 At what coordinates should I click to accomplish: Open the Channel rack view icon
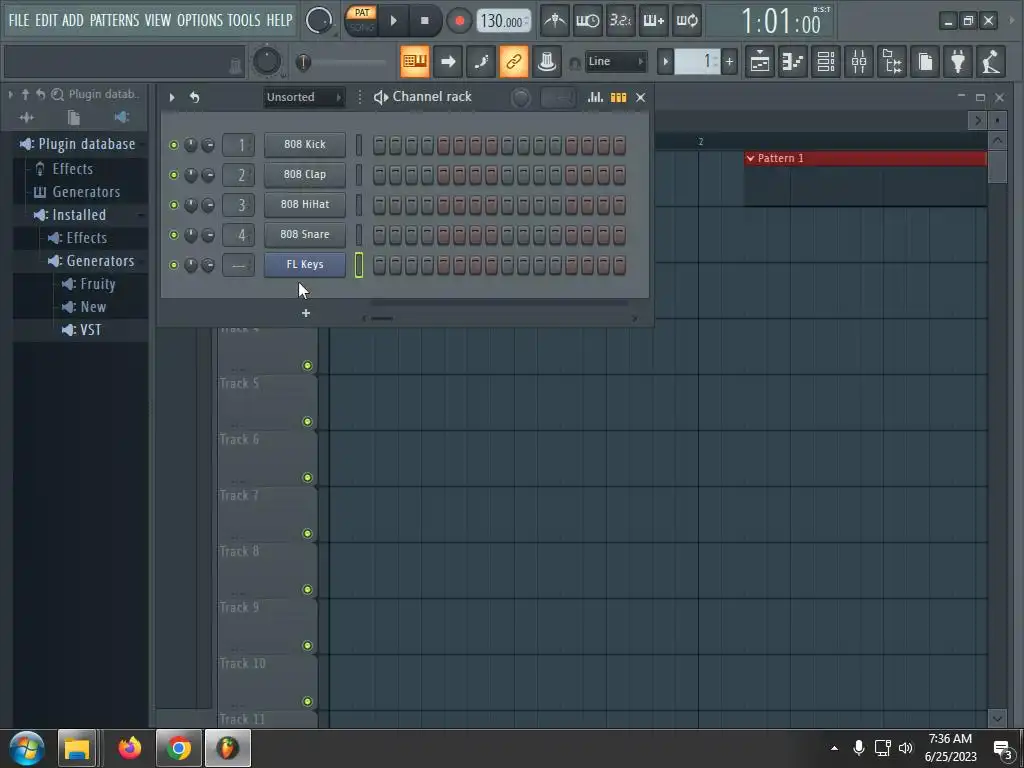[x=825, y=61]
